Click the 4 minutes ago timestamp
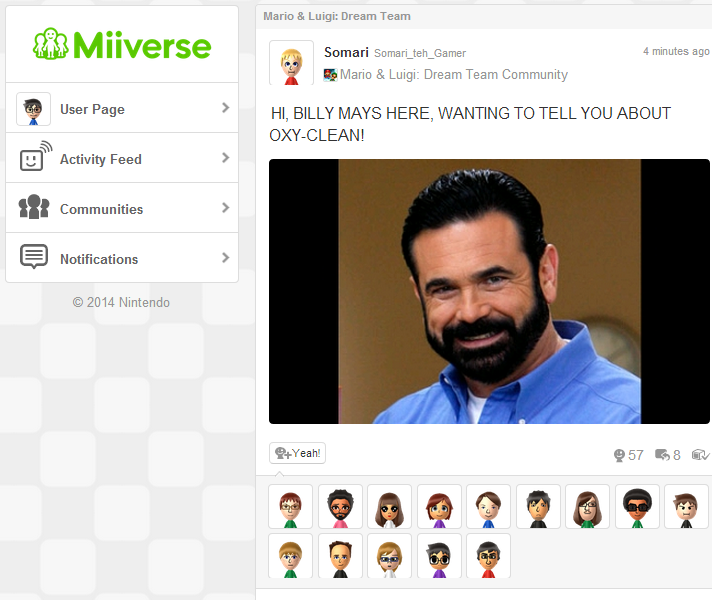The width and height of the screenshot is (712, 600). (676, 51)
